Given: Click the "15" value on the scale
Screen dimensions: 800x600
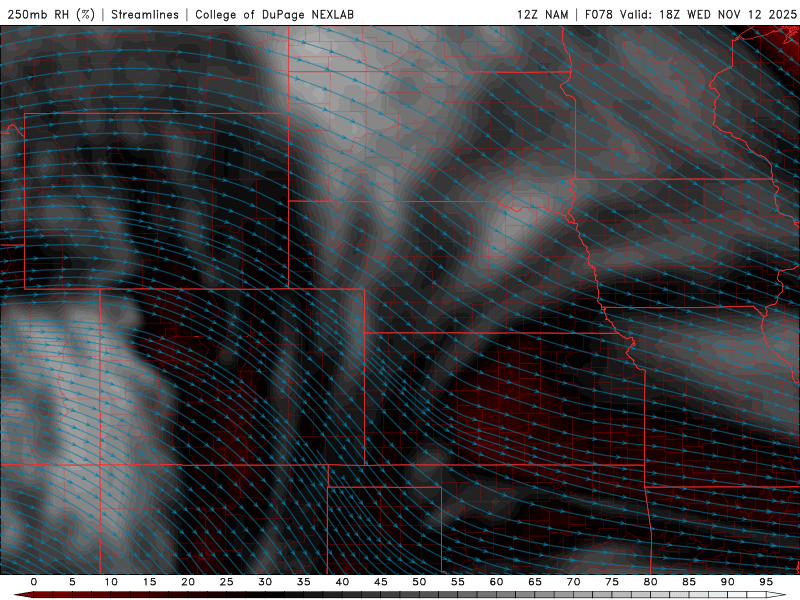Looking at the screenshot, I should (149, 582).
